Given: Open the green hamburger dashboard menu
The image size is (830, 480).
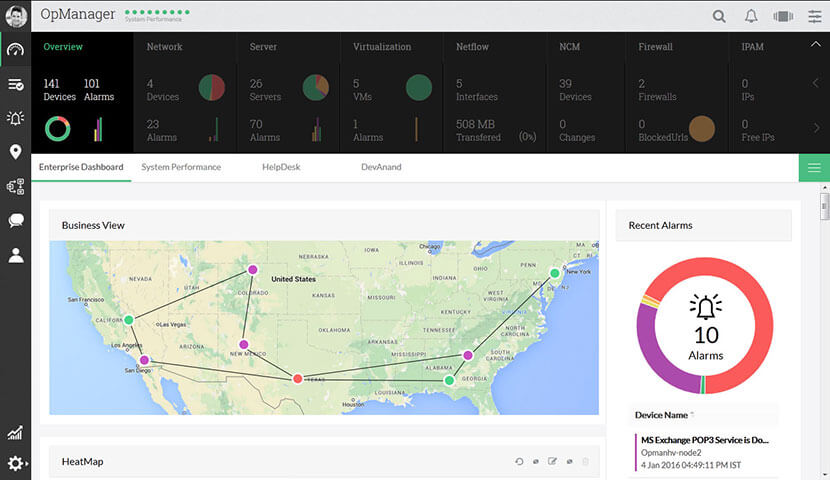Looking at the screenshot, I should (x=814, y=167).
